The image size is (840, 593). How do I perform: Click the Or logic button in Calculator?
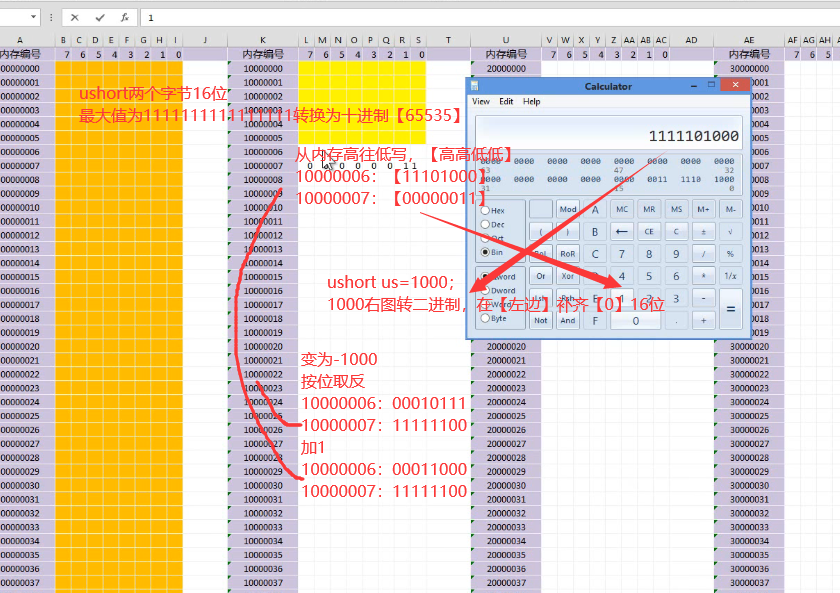(x=541, y=276)
